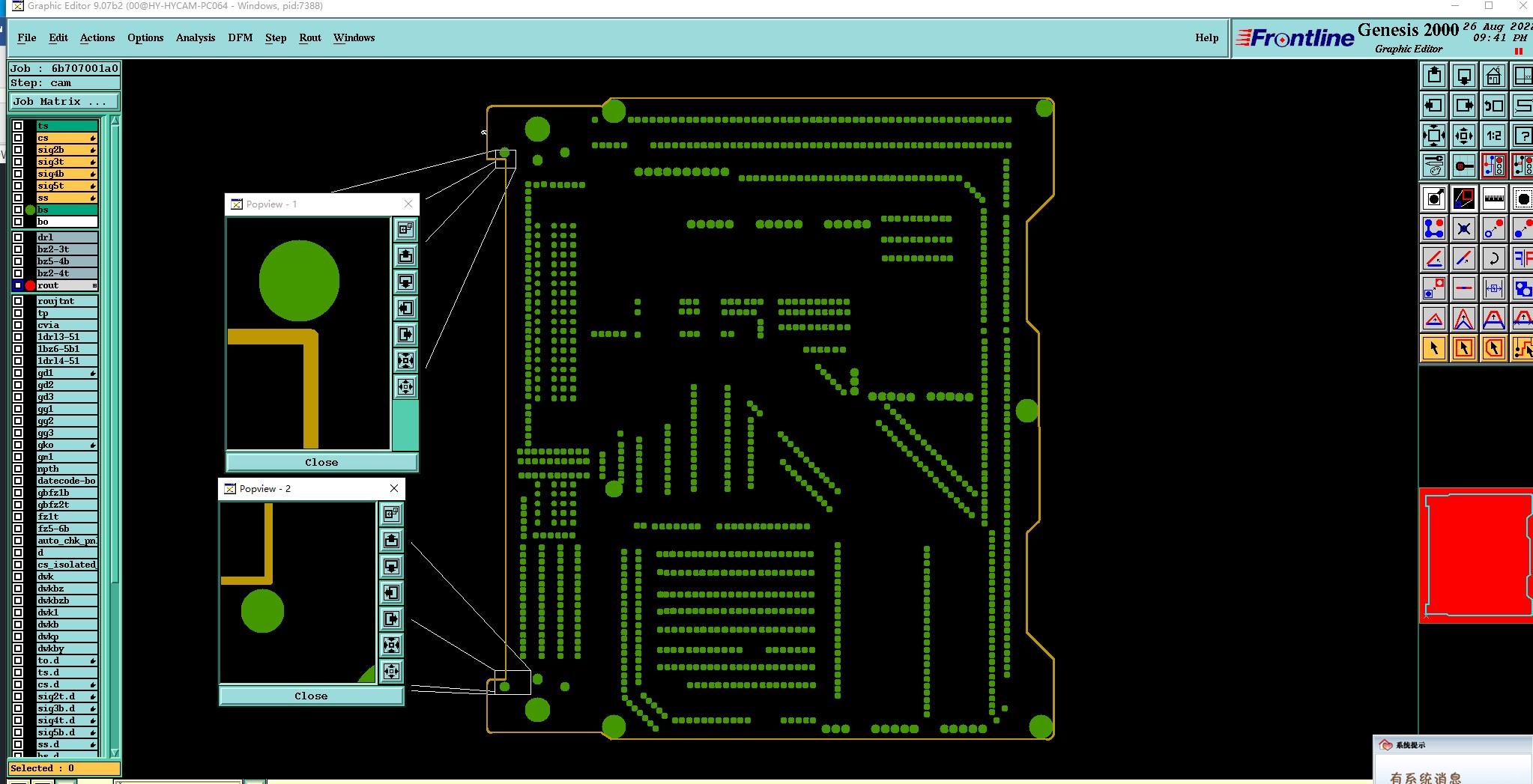Toggle checkbox for layer sig2b
Viewport: 1533px width, 784px height.
point(18,150)
